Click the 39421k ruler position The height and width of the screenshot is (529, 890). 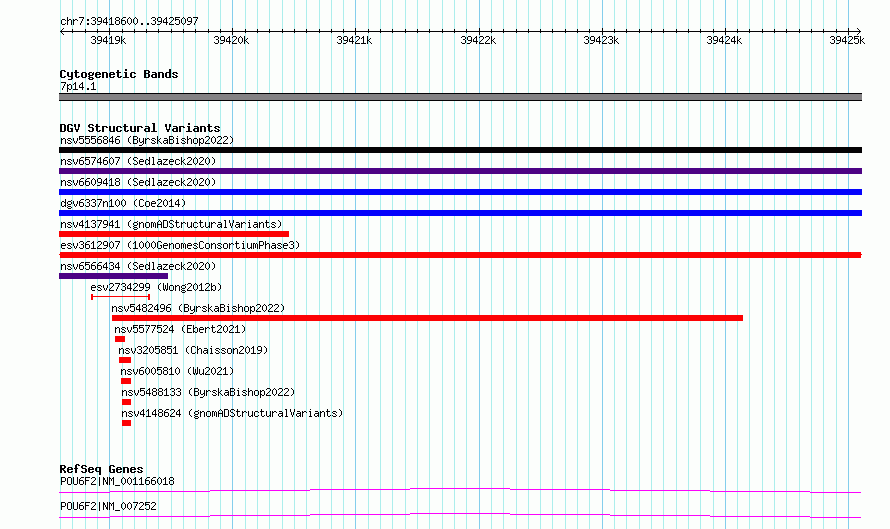[x=354, y=40]
